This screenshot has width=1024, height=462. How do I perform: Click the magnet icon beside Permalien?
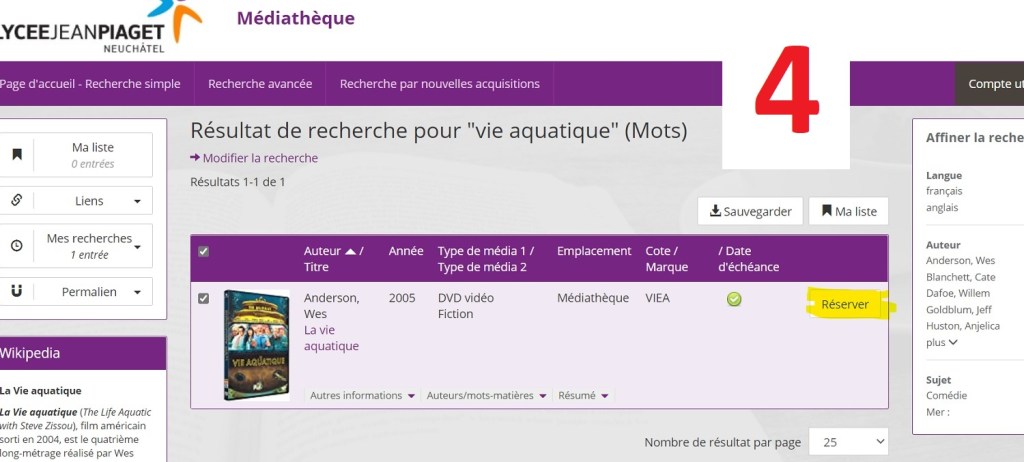tap(17, 291)
